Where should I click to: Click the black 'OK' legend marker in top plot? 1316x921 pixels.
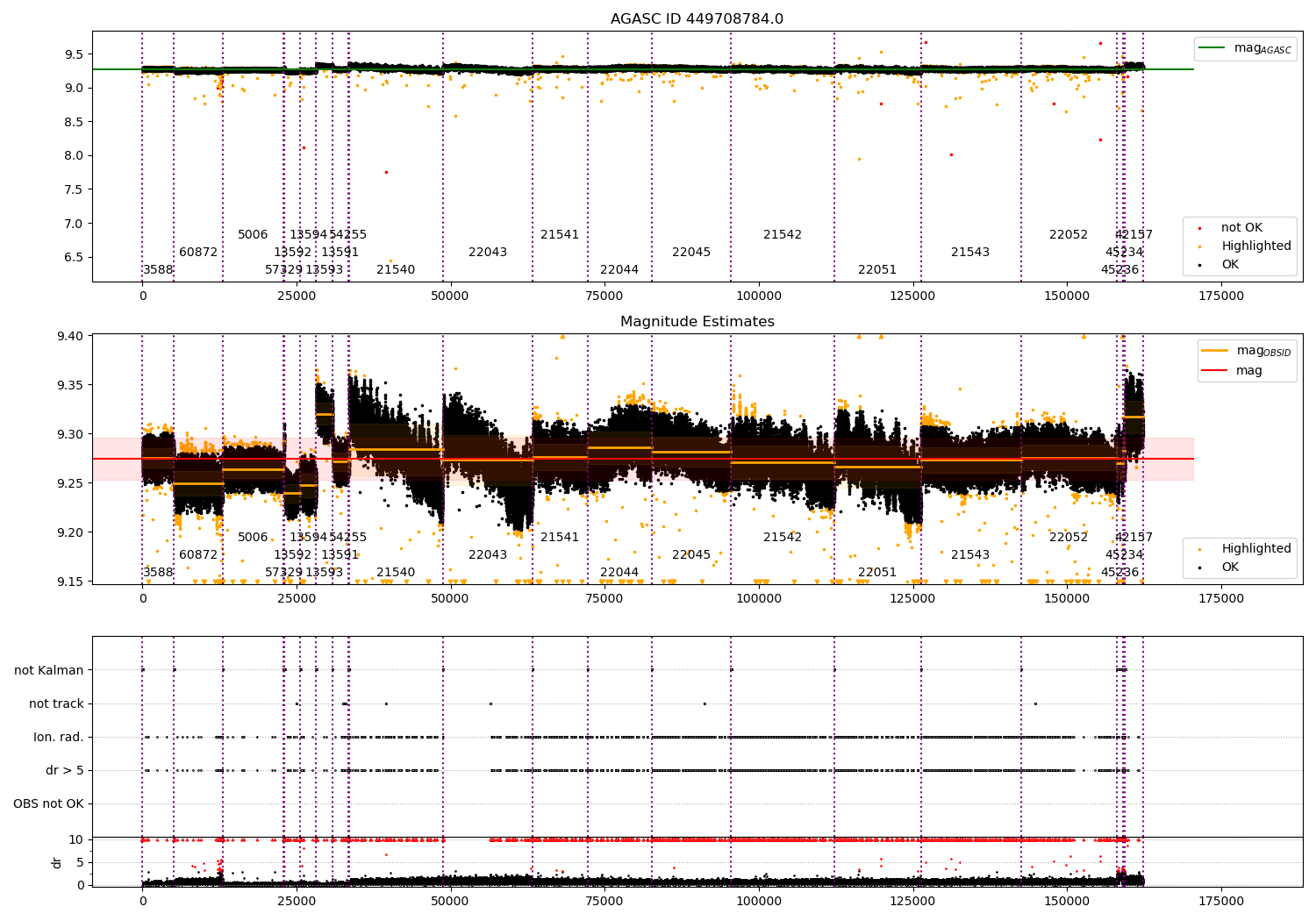1201,265
